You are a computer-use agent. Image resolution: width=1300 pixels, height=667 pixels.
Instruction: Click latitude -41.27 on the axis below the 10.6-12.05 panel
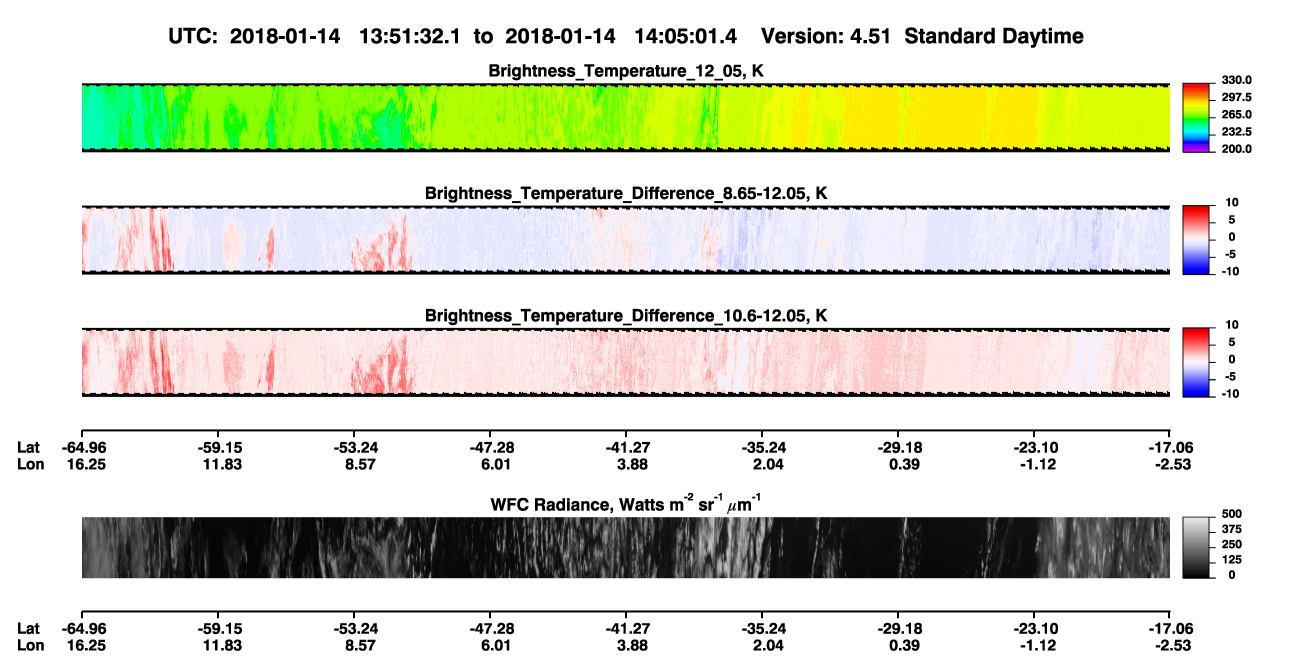[x=628, y=447]
